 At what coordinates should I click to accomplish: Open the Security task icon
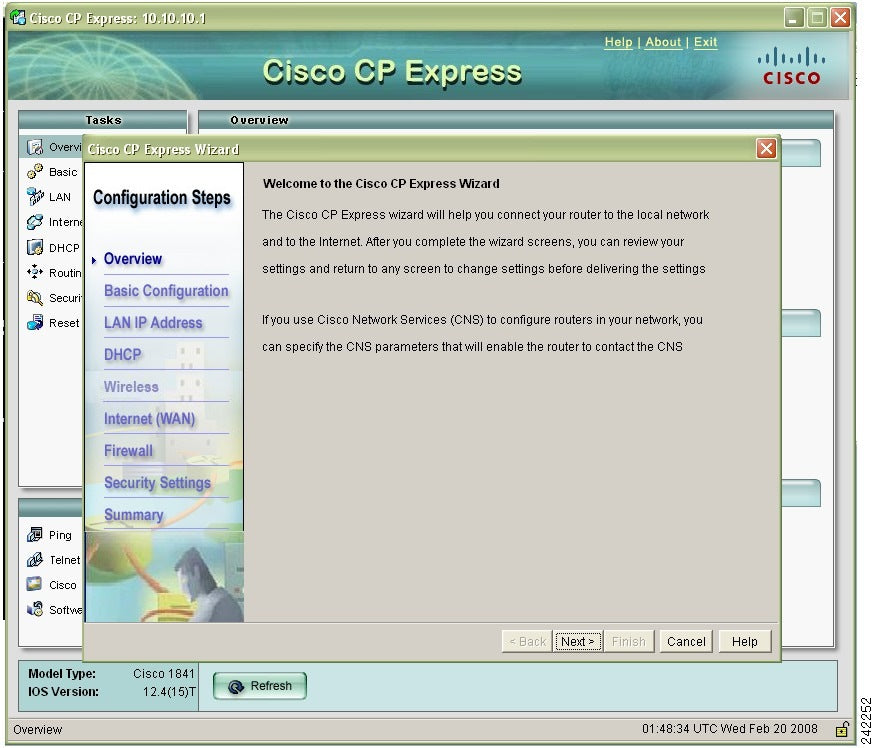click(x=35, y=297)
